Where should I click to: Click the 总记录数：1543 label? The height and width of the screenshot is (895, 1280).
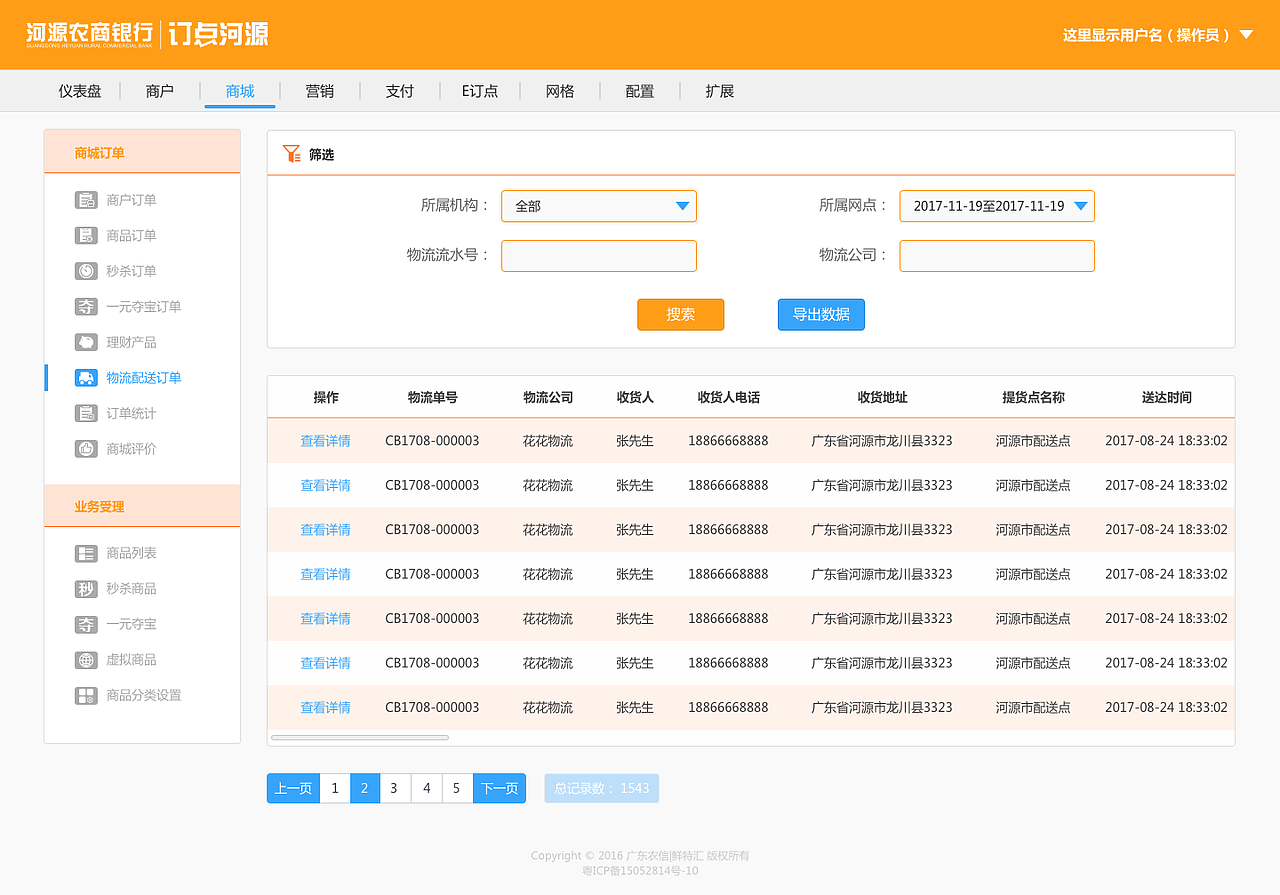602,788
